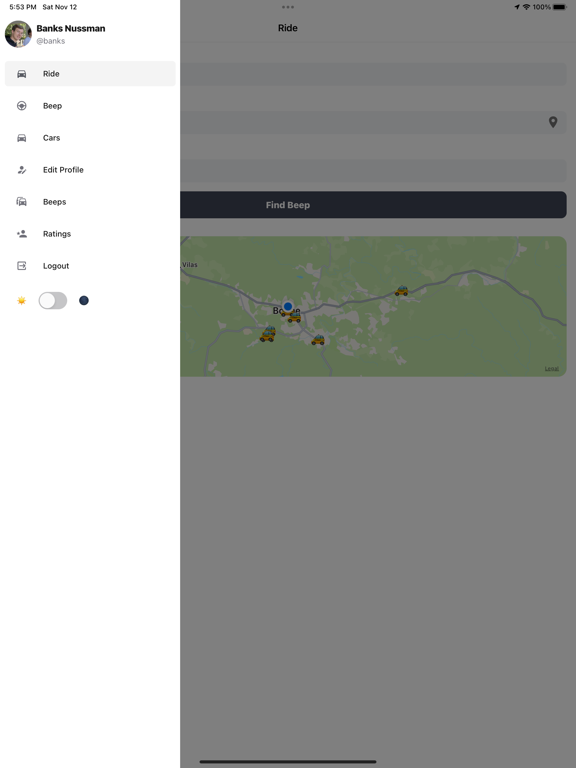Tap the location pin icon in the field
Viewport: 576px width, 768px height.
coord(553,122)
